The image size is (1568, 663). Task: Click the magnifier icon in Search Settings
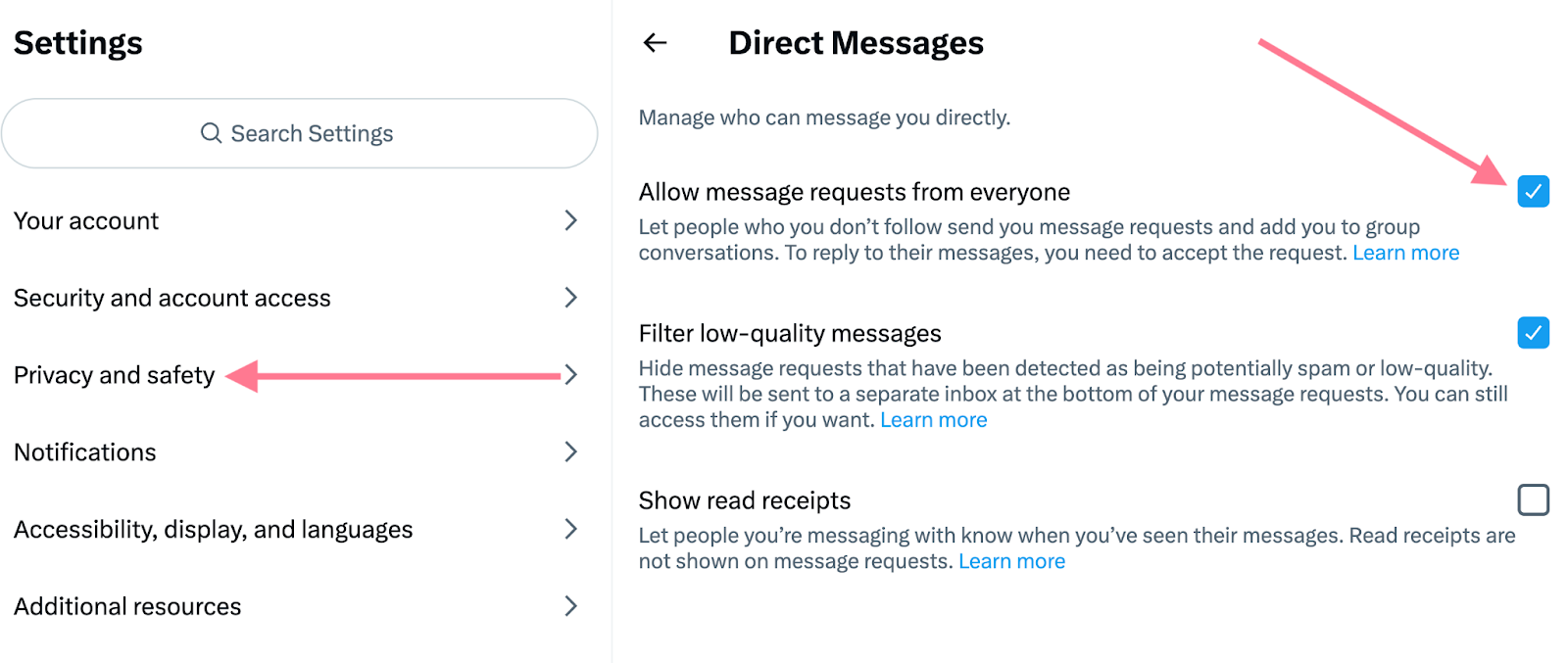tap(211, 133)
